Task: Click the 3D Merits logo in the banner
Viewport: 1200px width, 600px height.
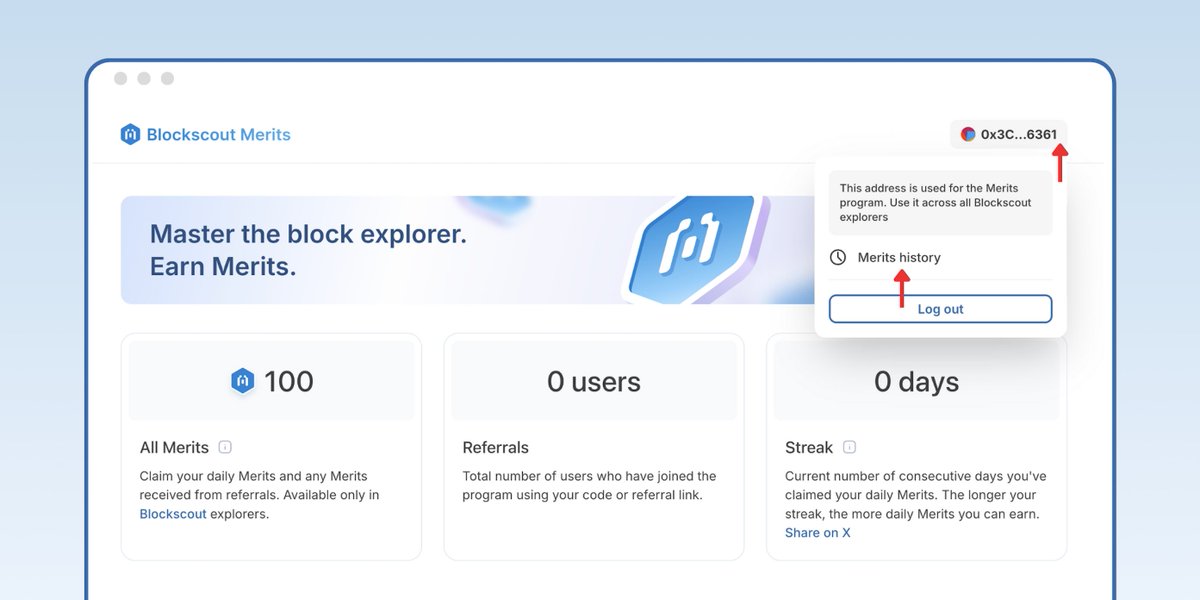Action: (x=695, y=248)
